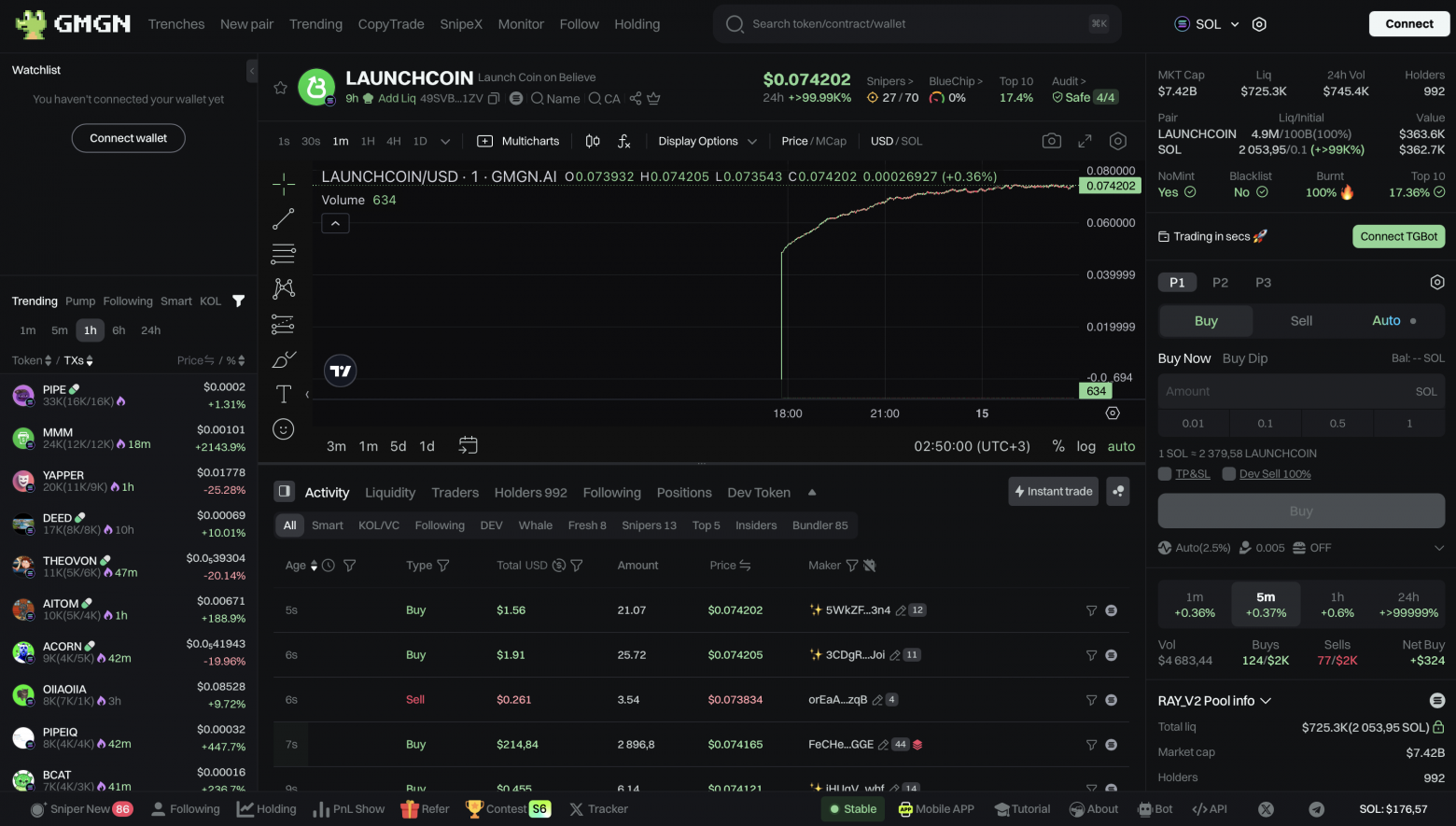
Task: Open the CopyTrade menu item
Action: 391,24
